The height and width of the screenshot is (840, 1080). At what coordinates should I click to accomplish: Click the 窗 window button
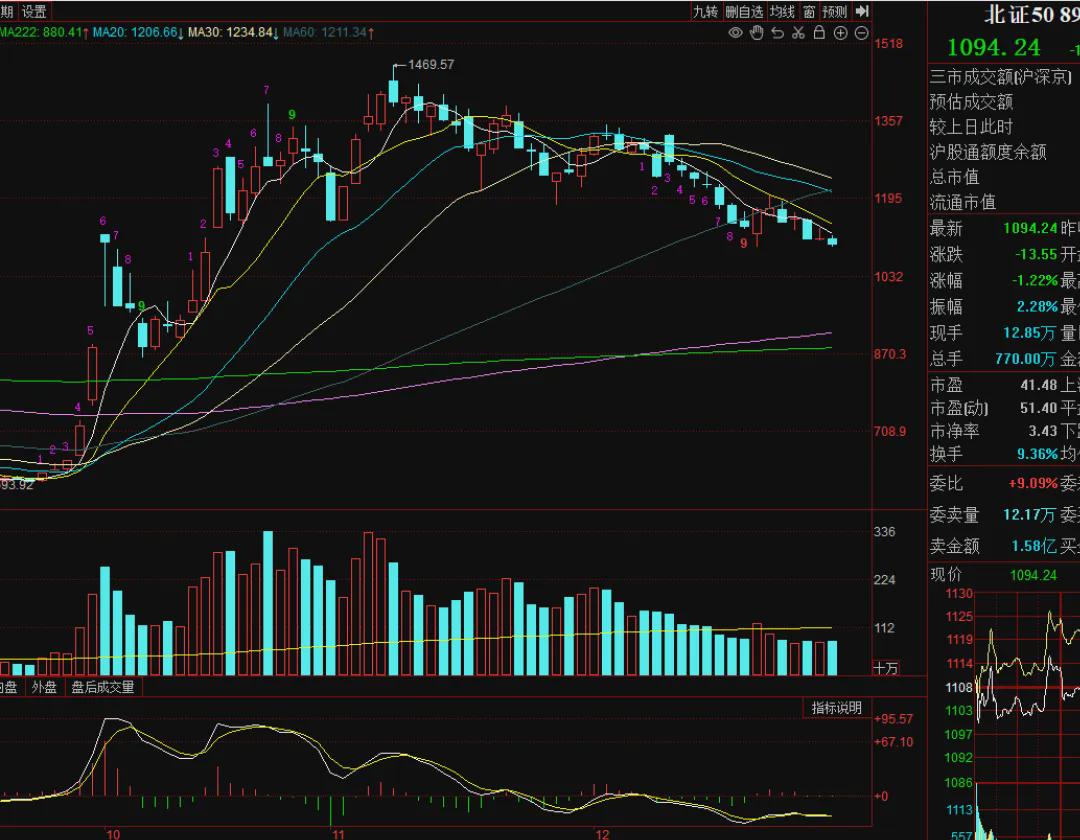coord(809,11)
